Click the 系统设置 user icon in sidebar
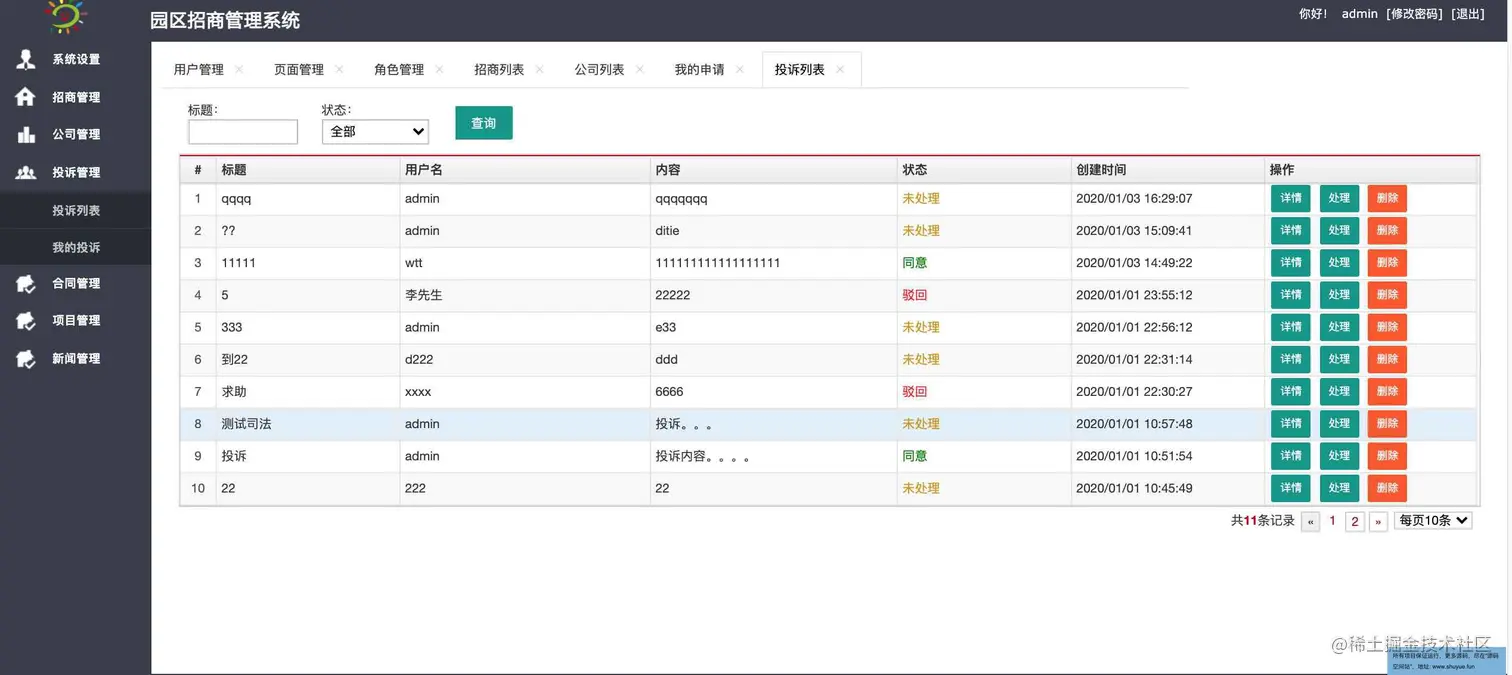Image resolution: width=1512 pixels, height=675 pixels. point(26,59)
